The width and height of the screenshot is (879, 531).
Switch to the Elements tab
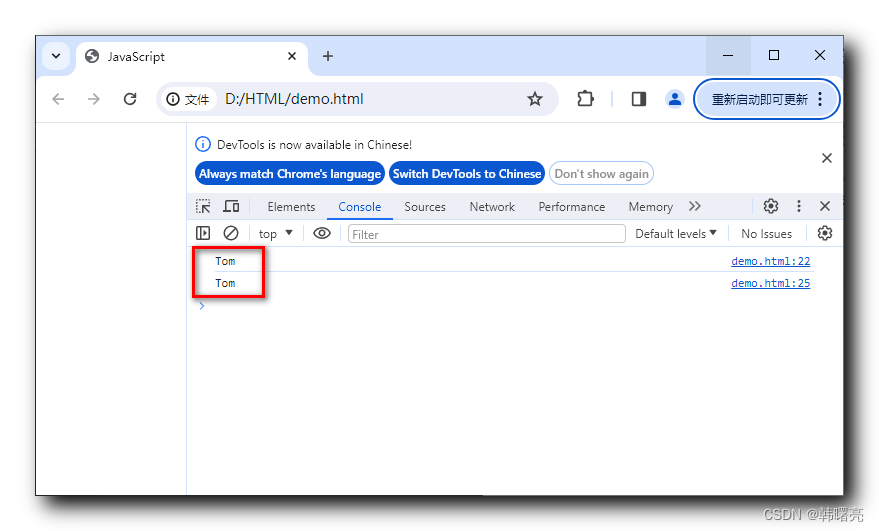click(x=292, y=207)
